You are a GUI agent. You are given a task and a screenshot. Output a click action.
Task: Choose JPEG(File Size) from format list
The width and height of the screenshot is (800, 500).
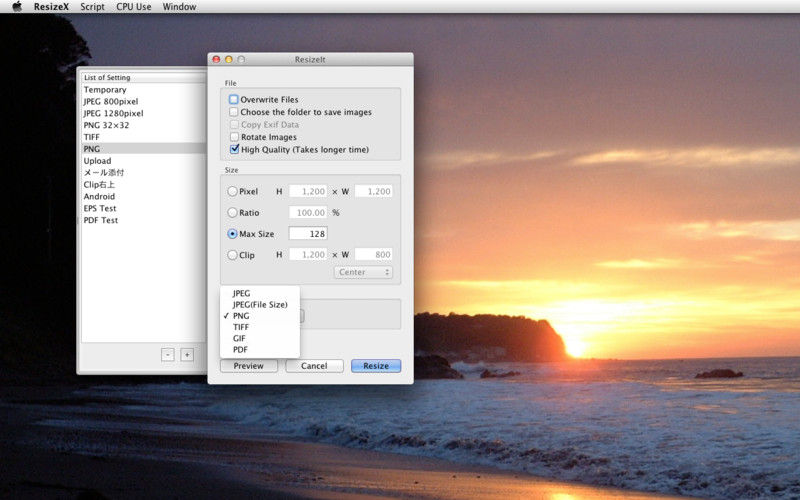tap(260, 304)
